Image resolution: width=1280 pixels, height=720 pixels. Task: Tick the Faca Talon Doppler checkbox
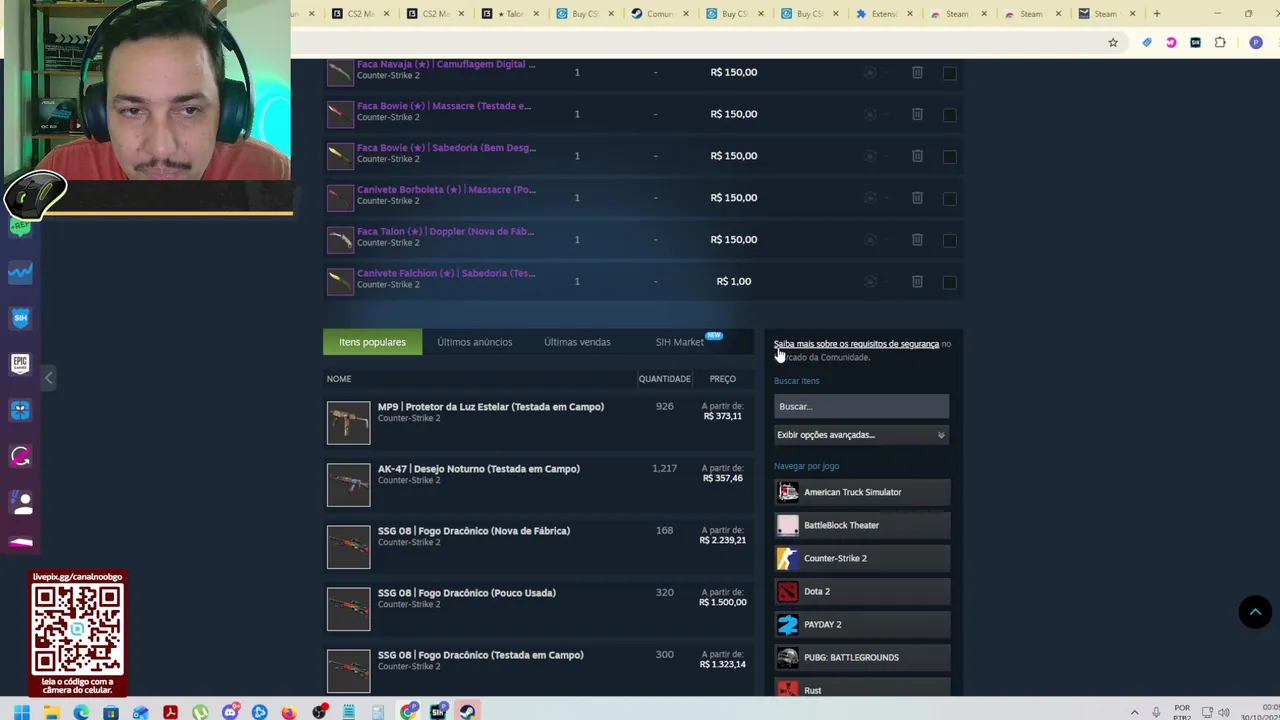tap(949, 241)
